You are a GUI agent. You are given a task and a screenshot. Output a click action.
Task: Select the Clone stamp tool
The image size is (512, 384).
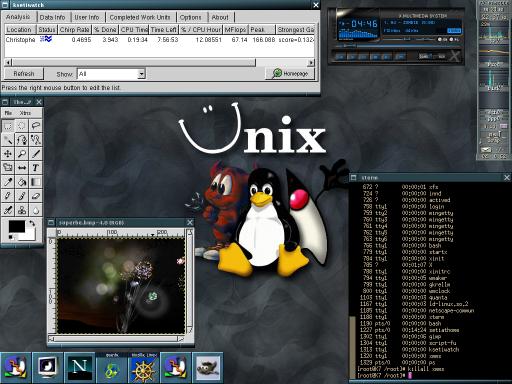[x=22, y=210]
